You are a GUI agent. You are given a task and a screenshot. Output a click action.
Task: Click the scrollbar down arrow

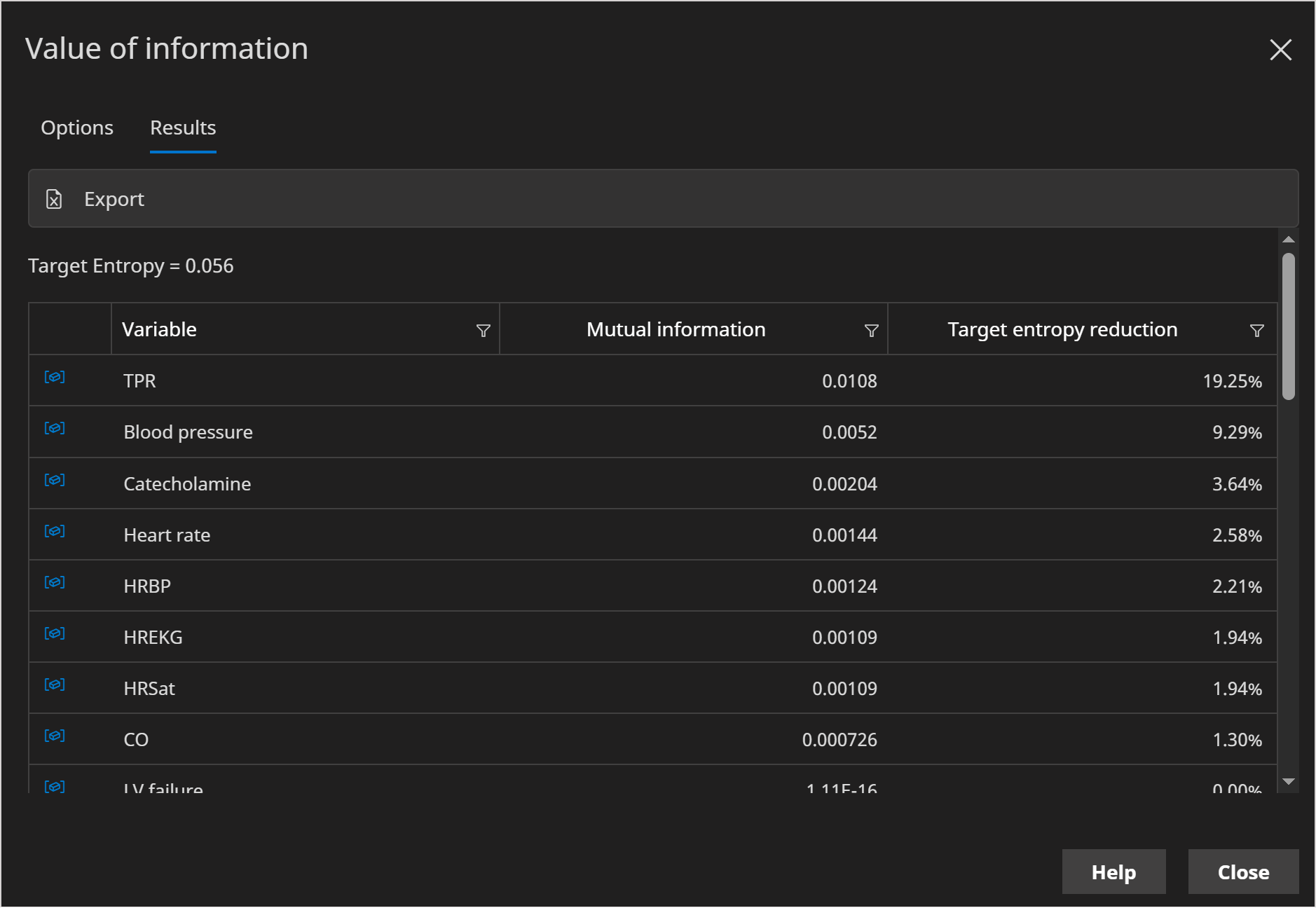(1288, 782)
